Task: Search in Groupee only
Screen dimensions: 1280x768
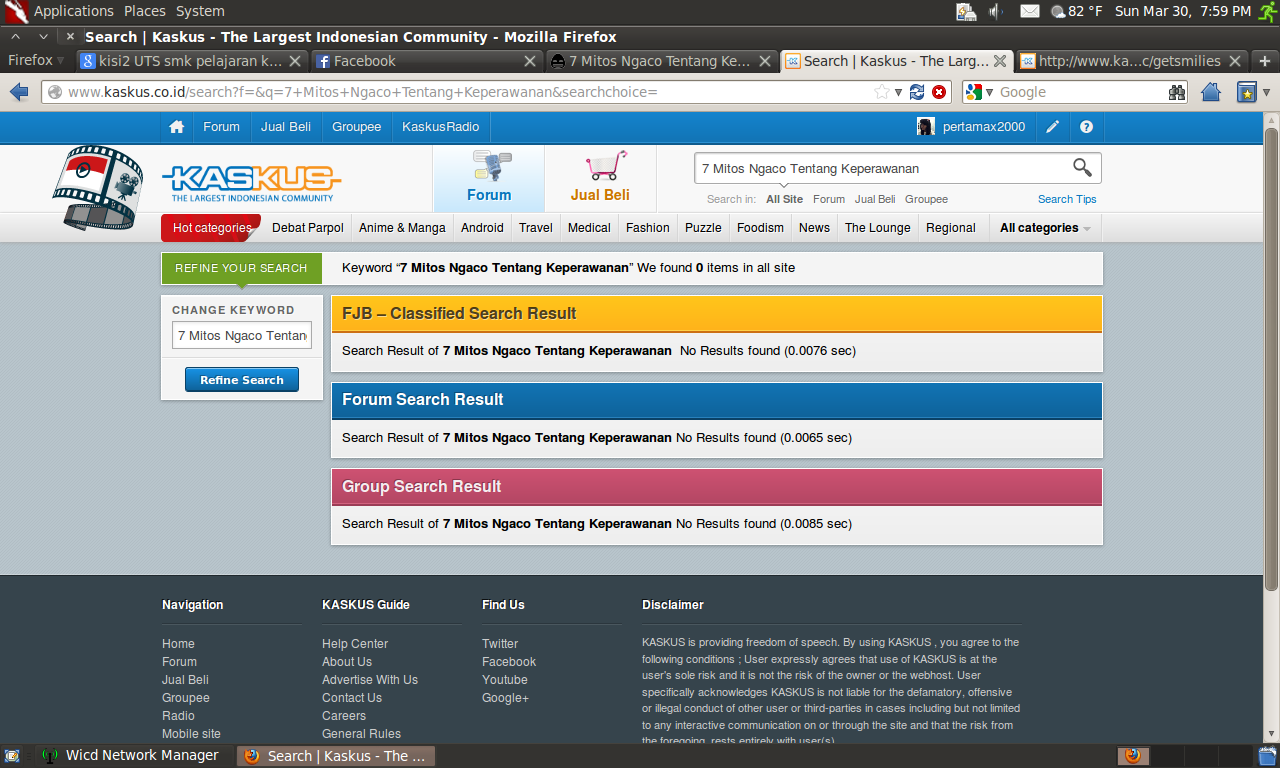Action: (x=926, y=199)
